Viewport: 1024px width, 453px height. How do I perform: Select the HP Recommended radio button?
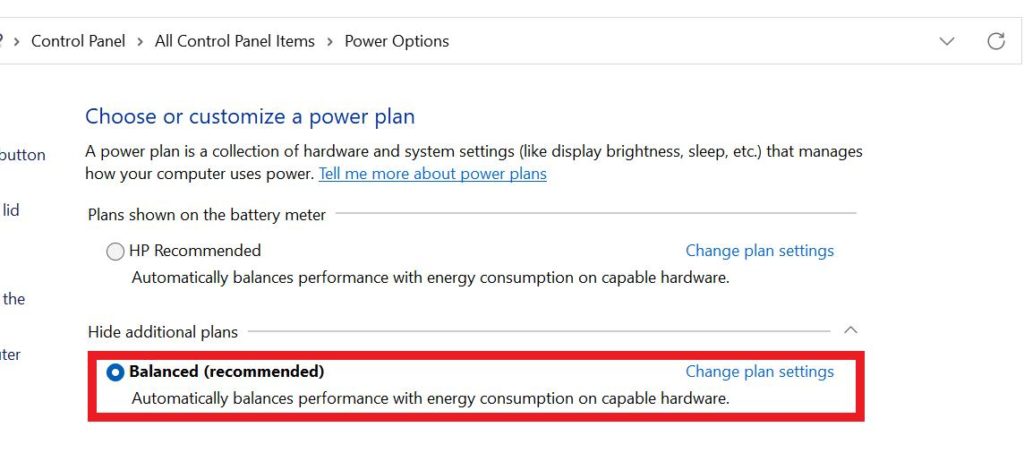[x=115, y=252]
